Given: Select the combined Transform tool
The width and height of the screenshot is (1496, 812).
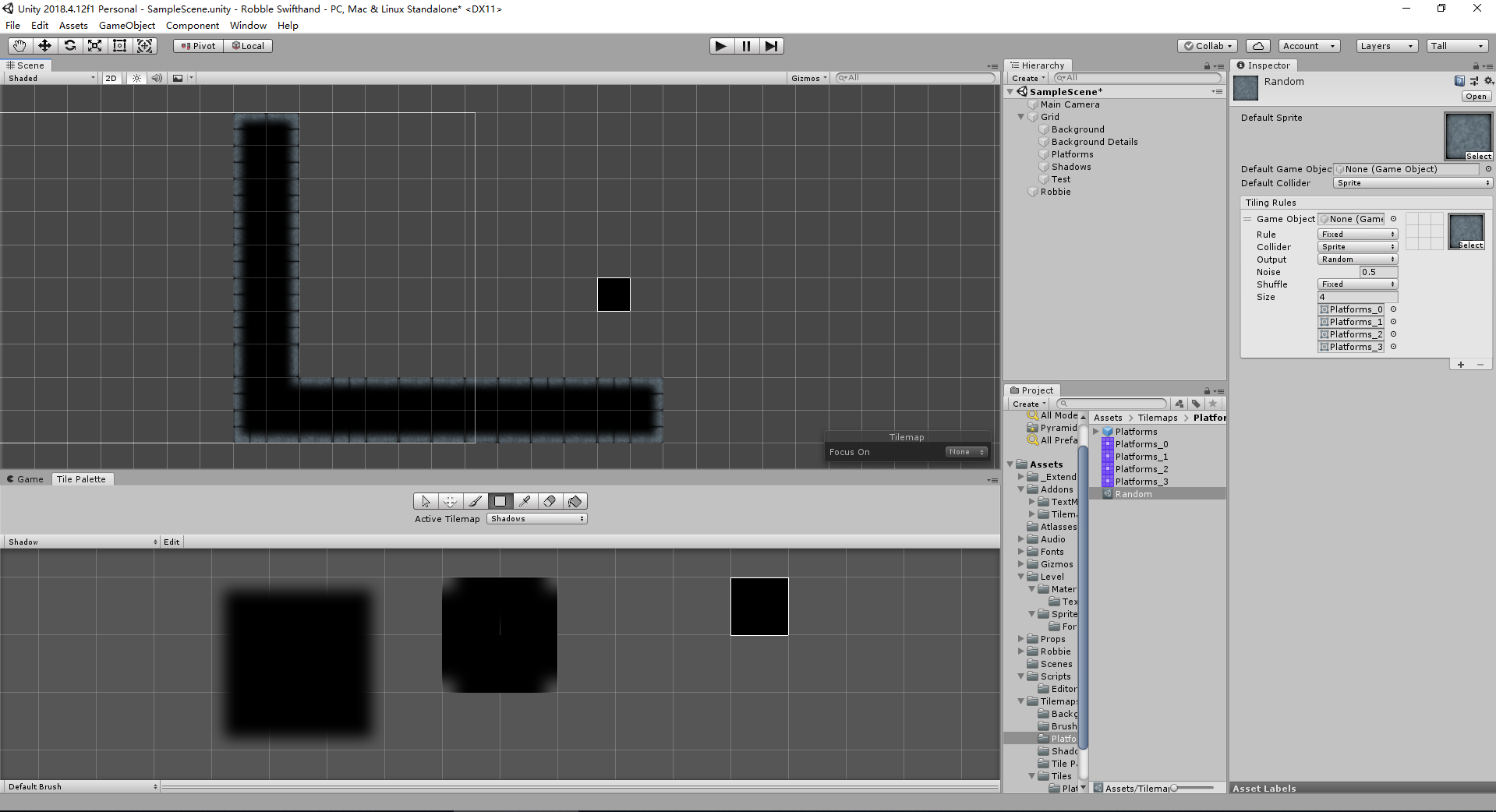Looking at the screenshot, I should coord(145,46).
